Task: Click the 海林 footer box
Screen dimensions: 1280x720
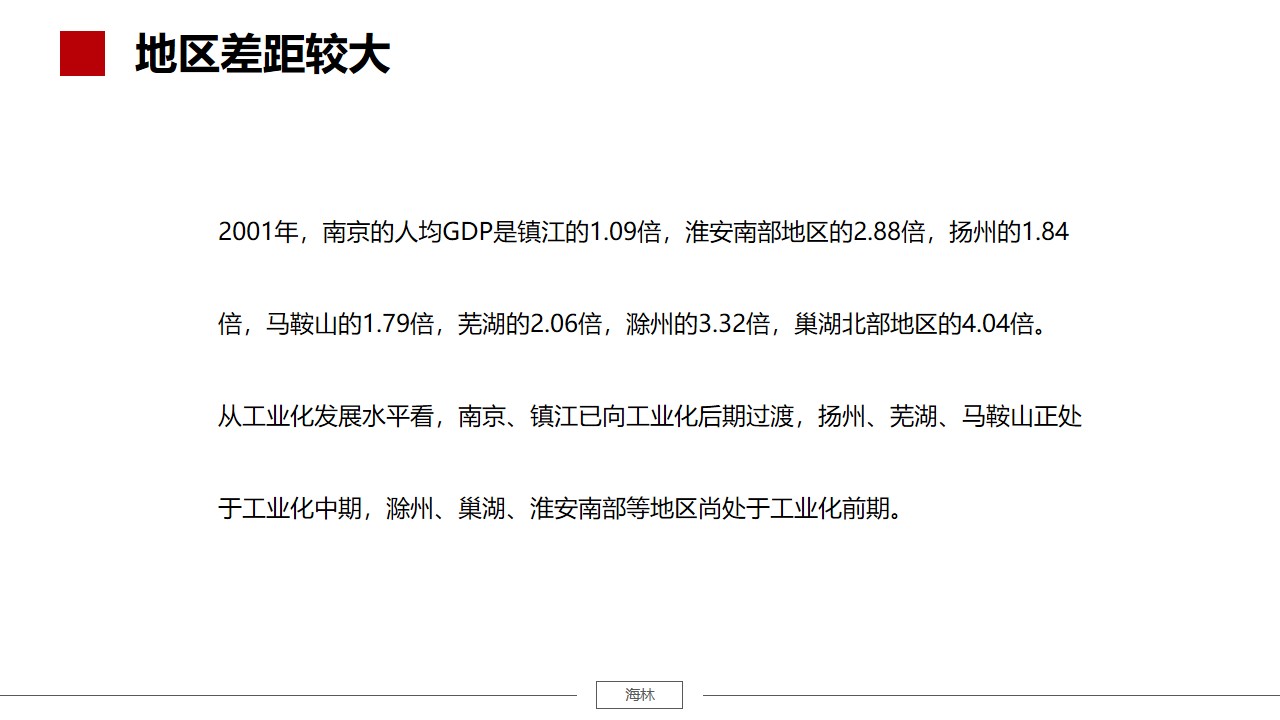Action: 639,695
